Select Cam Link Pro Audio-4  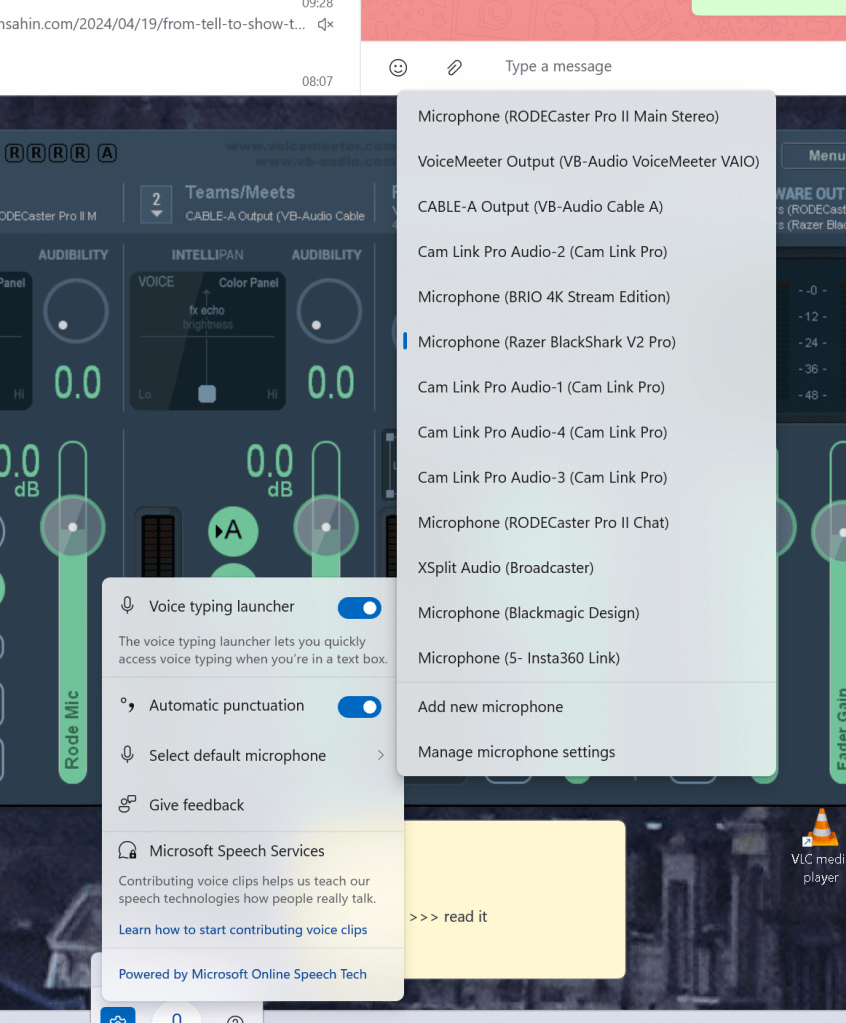click(586, 432)
